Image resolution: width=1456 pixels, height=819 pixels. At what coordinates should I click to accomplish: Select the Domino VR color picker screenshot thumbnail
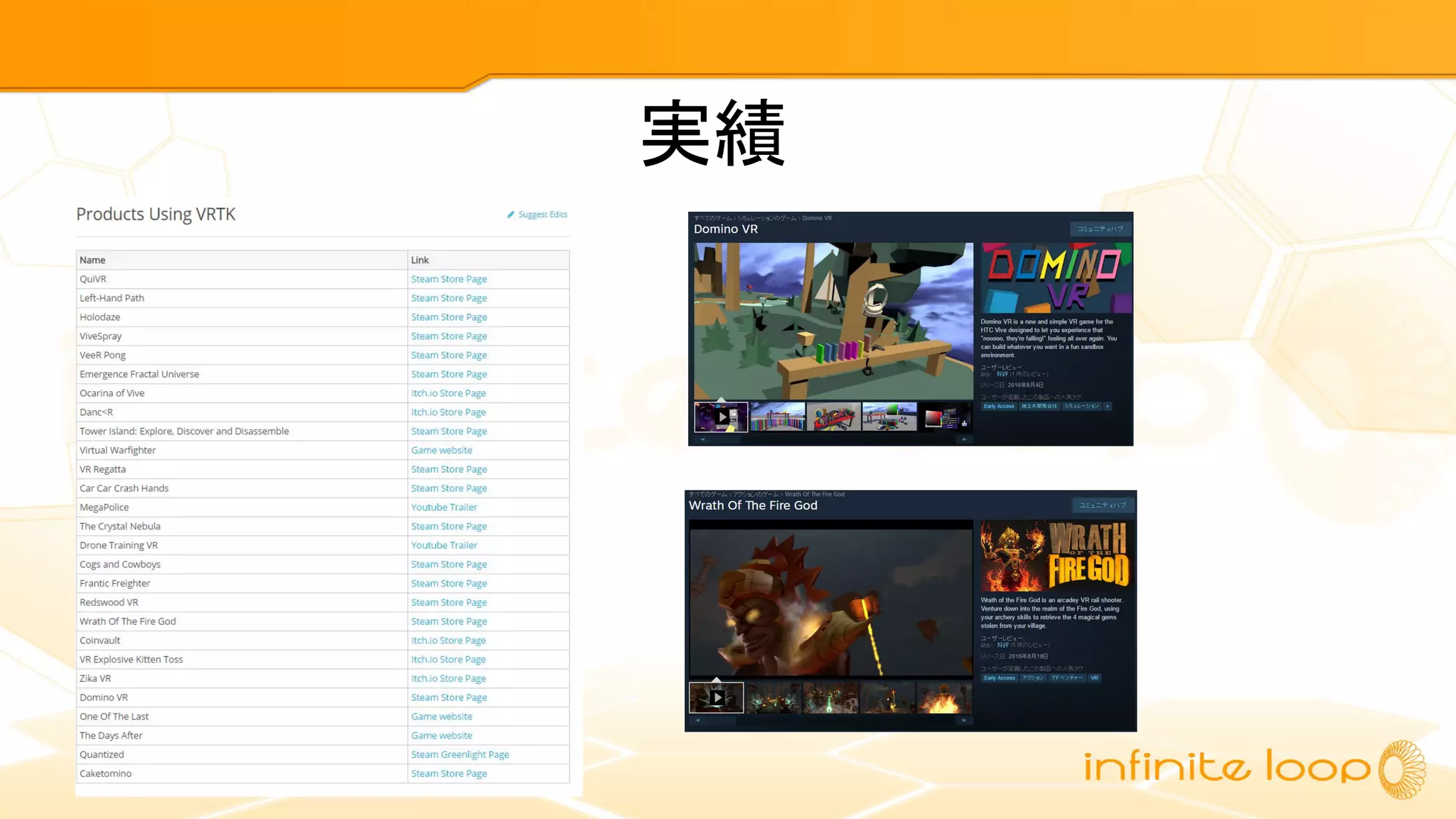(x=945, y=417)
